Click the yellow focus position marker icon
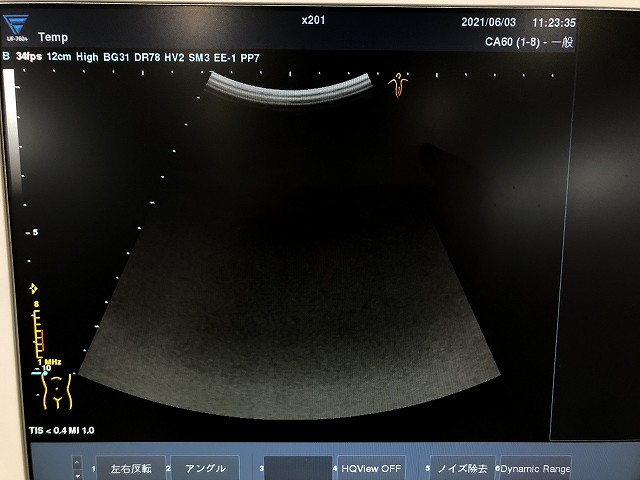This screenshot has height=480, width=640. 33,288
